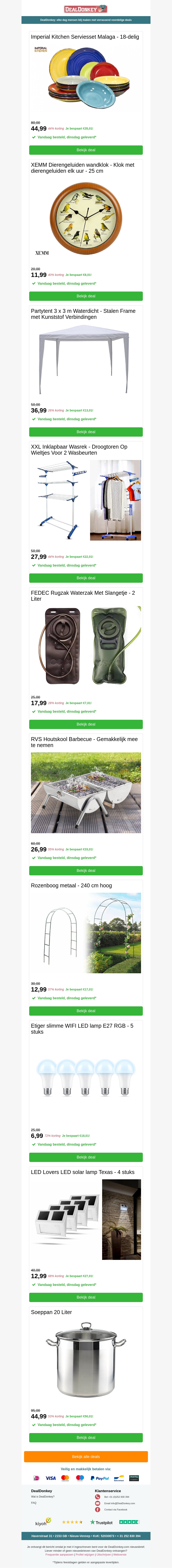Click the DealDonkey logo at top
The width and height of the screenshot is (172, 1568).
point(86,9)
